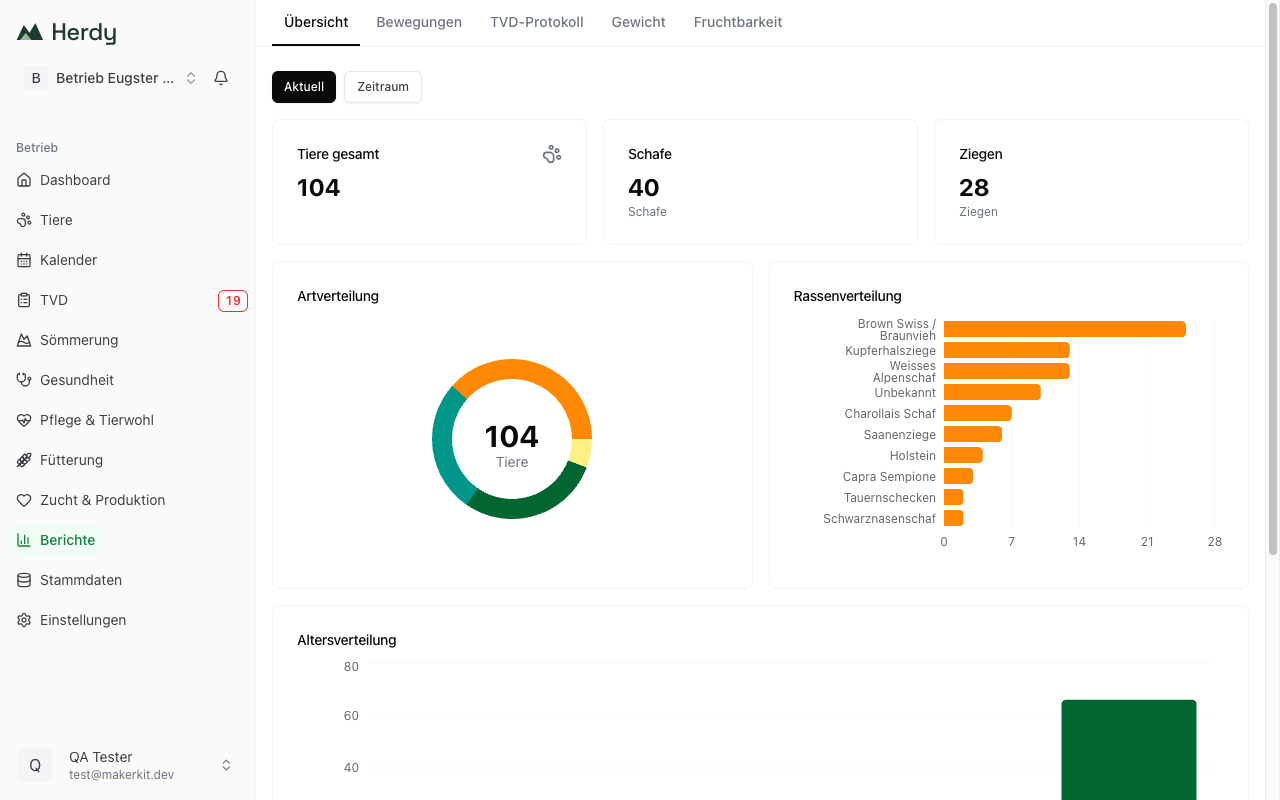Click the Ziegen count 28
Image resolution: width=1280 pixels, height=800 pixels.
click(x=974, y=188)
